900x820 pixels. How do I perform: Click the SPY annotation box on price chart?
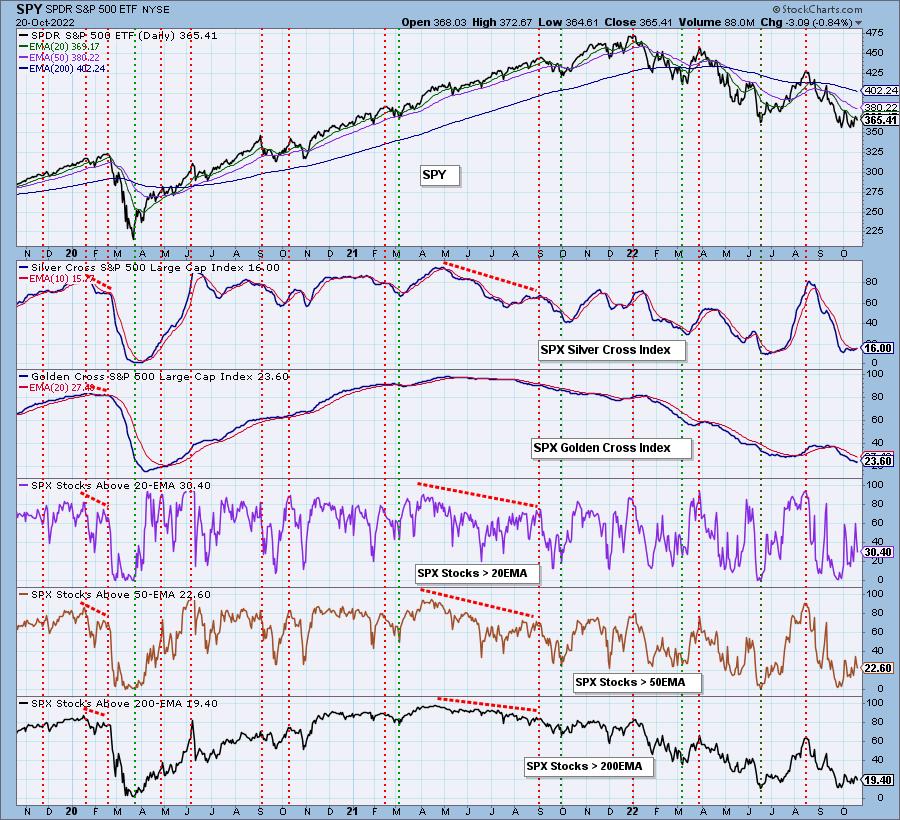[x=440, y=175]
